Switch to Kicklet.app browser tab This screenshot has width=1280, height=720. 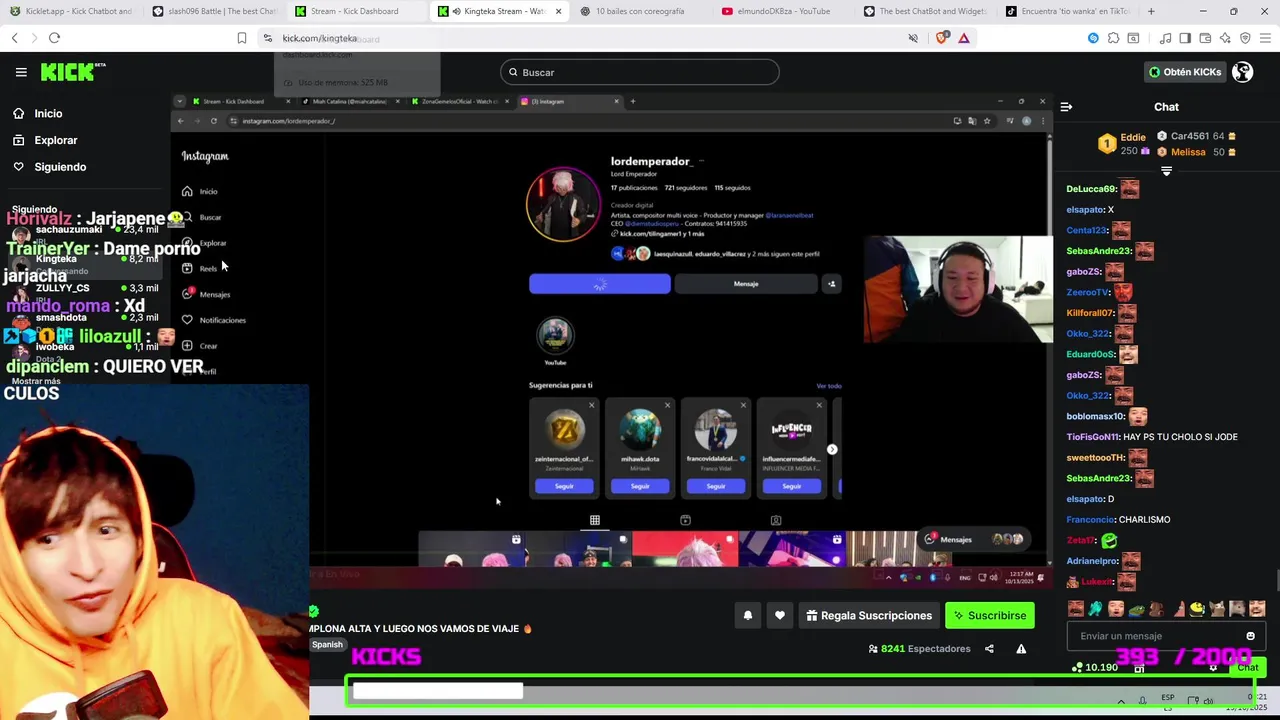coord(70,11)
